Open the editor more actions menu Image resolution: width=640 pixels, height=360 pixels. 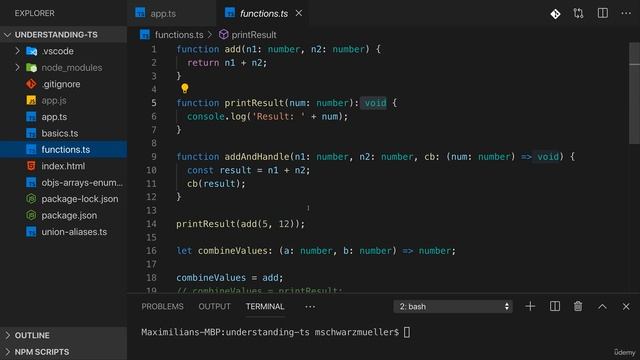[626, 13]
